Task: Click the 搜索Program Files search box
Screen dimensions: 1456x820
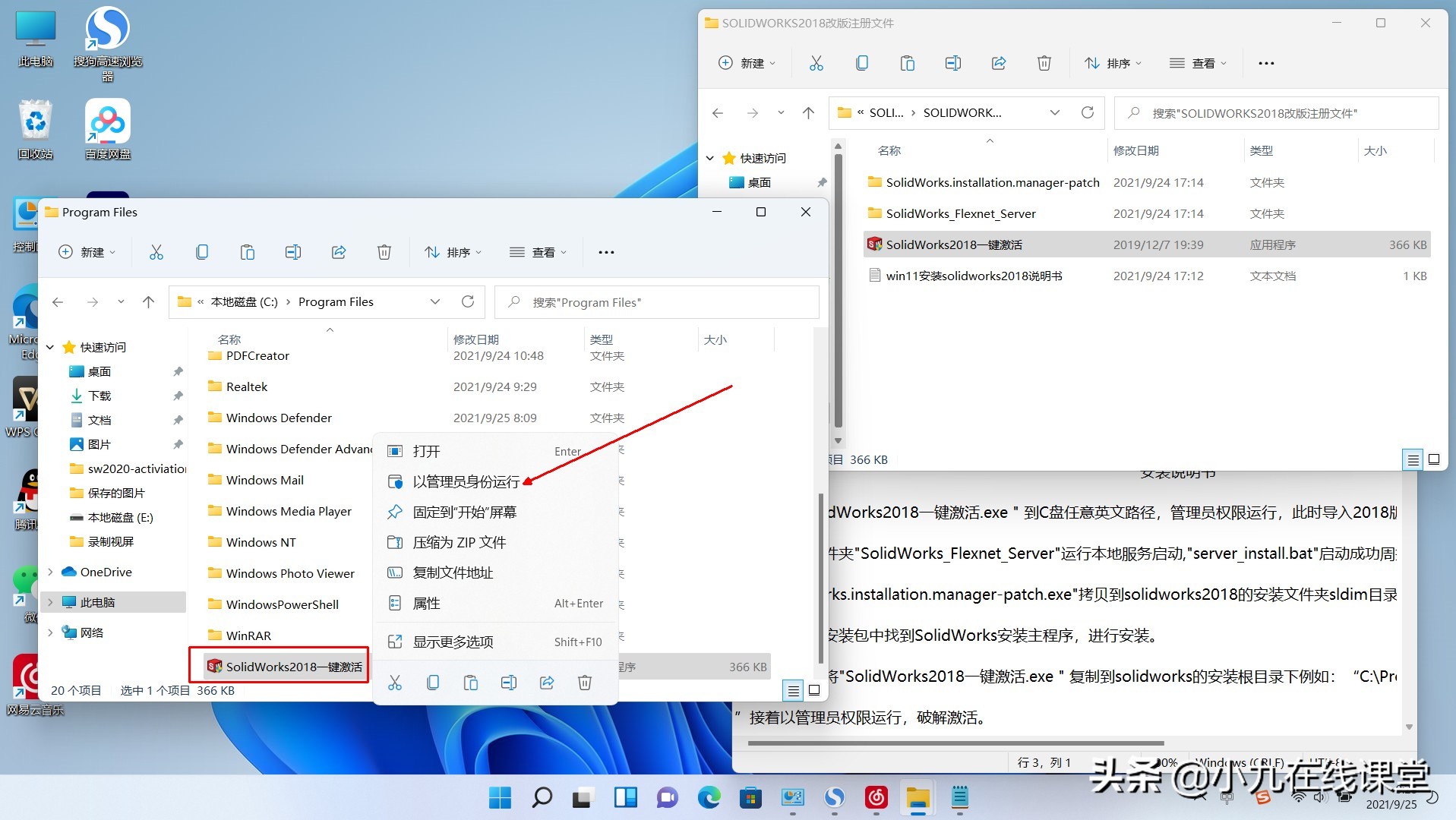Action: pyautogui.click(x=657, y=301)
